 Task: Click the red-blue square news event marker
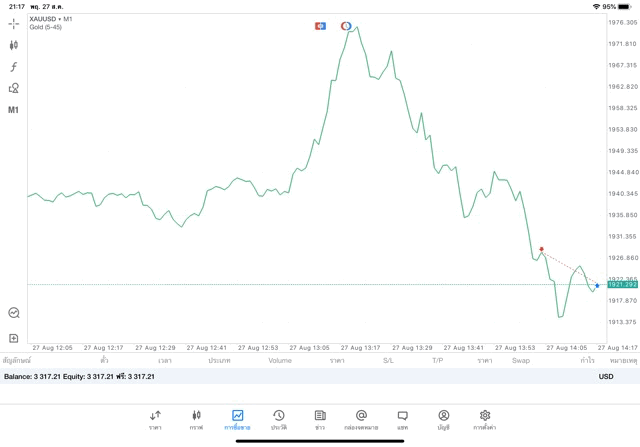[320, 25]
